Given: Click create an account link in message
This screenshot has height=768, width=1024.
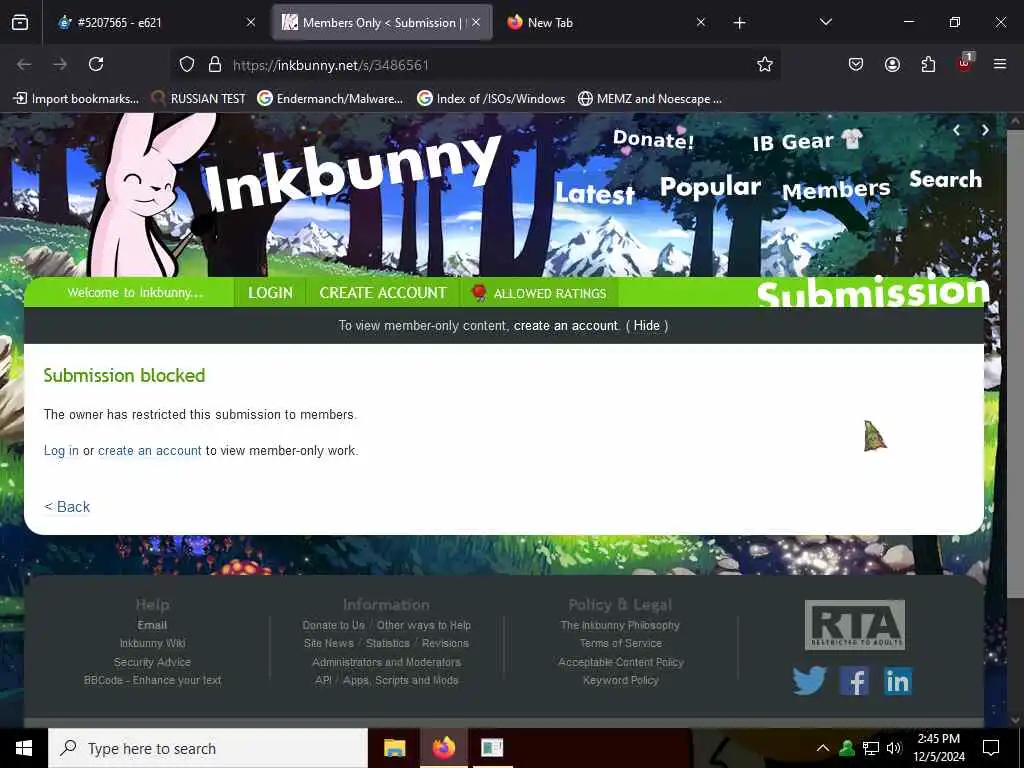Looking at the screenshot, I should pyautogui.click(x=150, y=451).
